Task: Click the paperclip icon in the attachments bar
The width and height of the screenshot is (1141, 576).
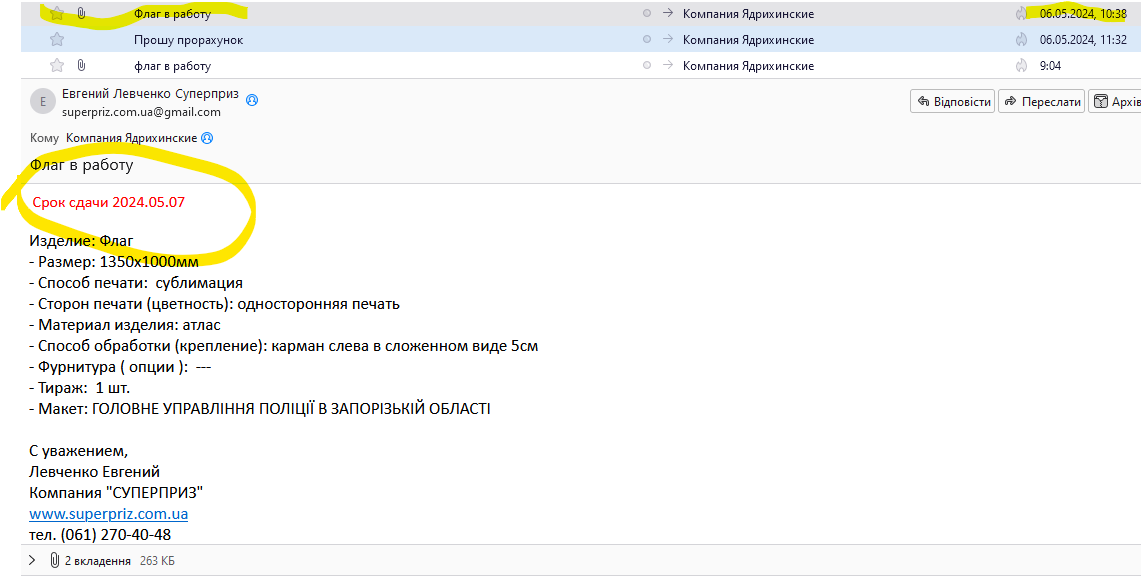Action: (x=53, y=561)
